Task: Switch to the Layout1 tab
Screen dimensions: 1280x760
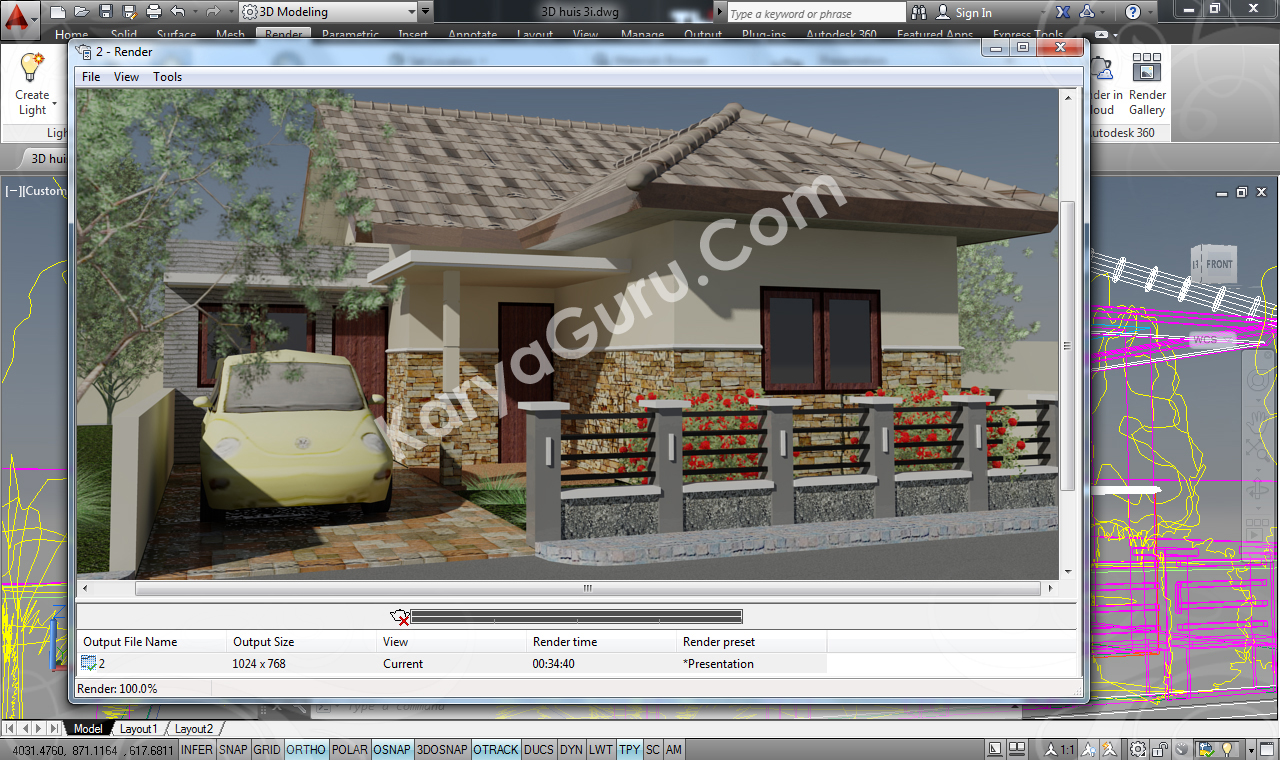Action: tap(139, 729)
